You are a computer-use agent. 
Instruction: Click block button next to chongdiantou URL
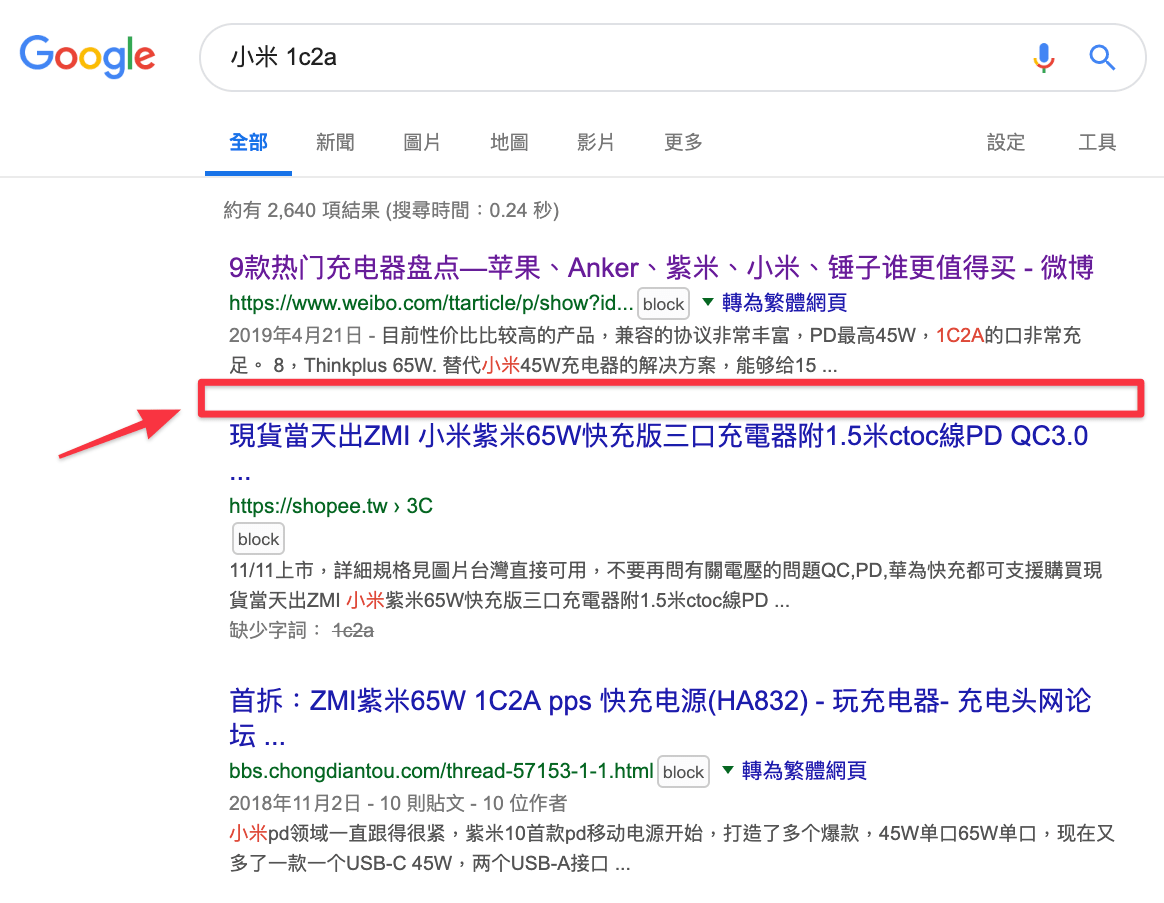[x=684, y=772]
